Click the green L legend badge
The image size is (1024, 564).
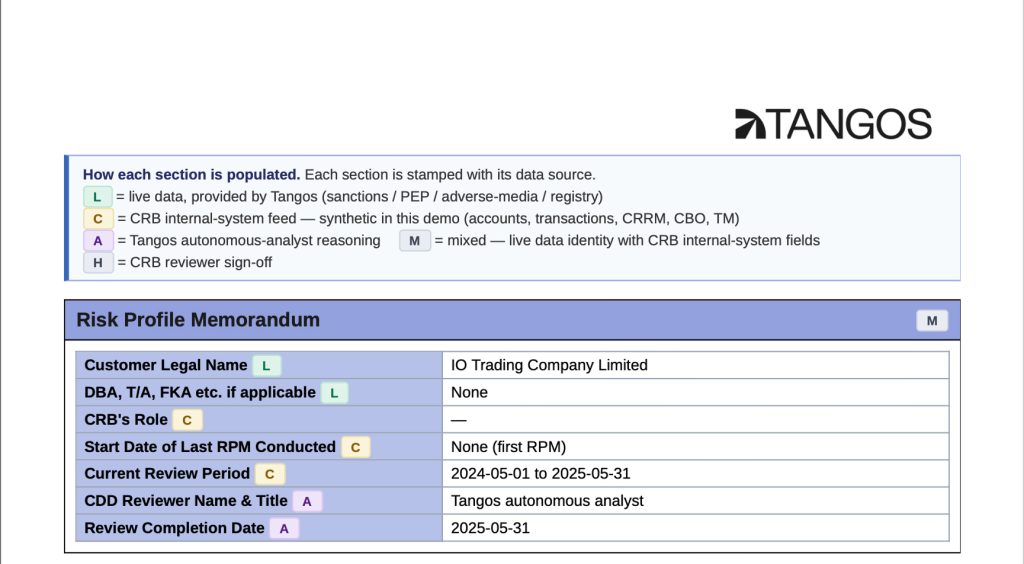point(97,196)
